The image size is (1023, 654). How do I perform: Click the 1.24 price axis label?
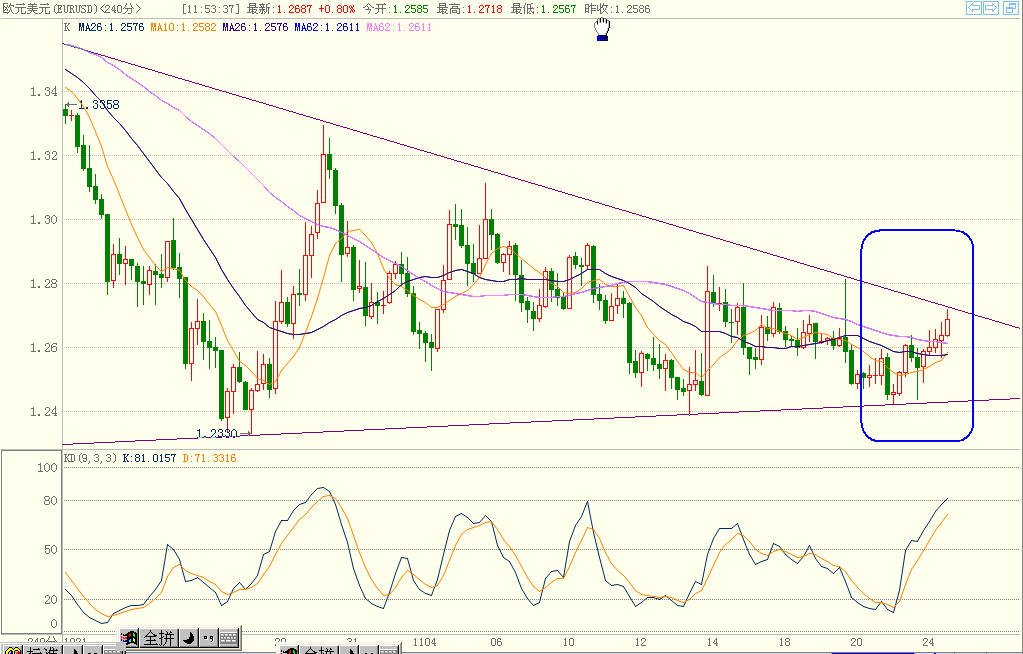click(44, 412)
